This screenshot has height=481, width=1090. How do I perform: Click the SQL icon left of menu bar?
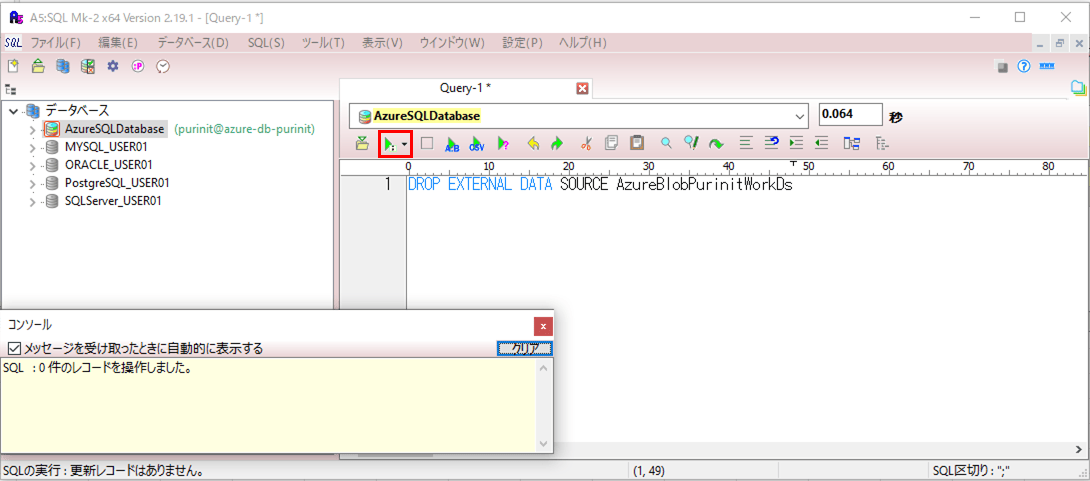tap(13, 42)
